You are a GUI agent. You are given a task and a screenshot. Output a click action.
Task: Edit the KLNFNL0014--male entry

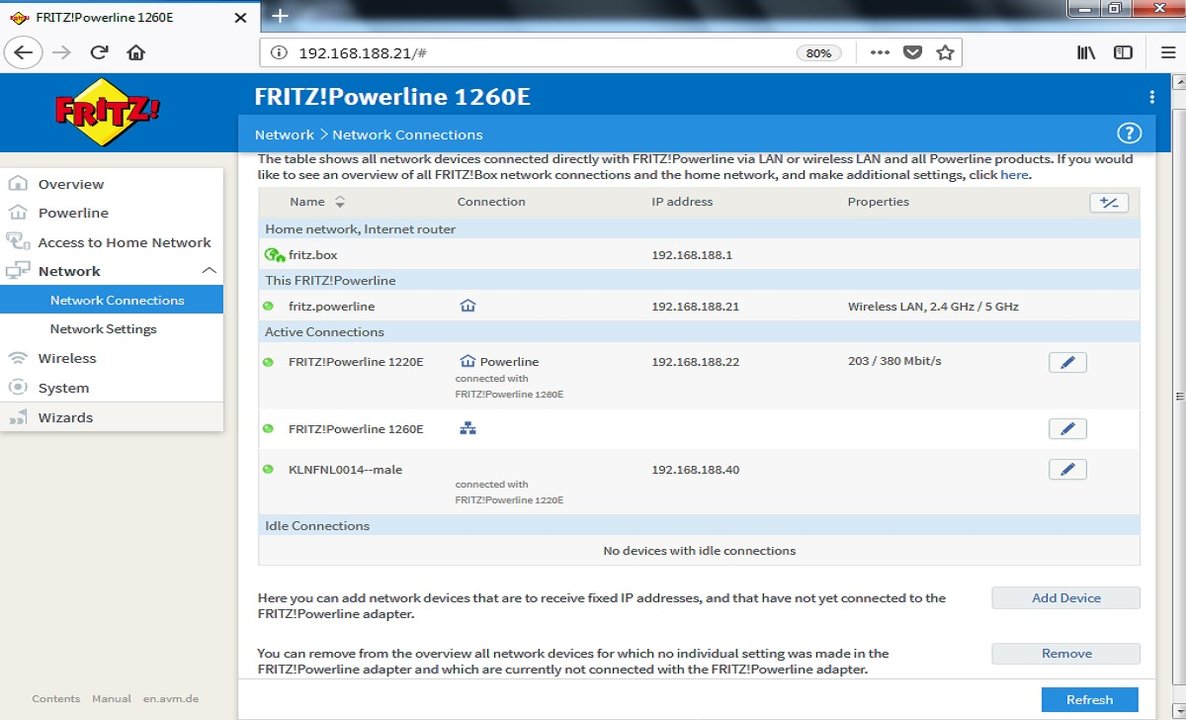pyautogui.click(x=1067, y=470)
